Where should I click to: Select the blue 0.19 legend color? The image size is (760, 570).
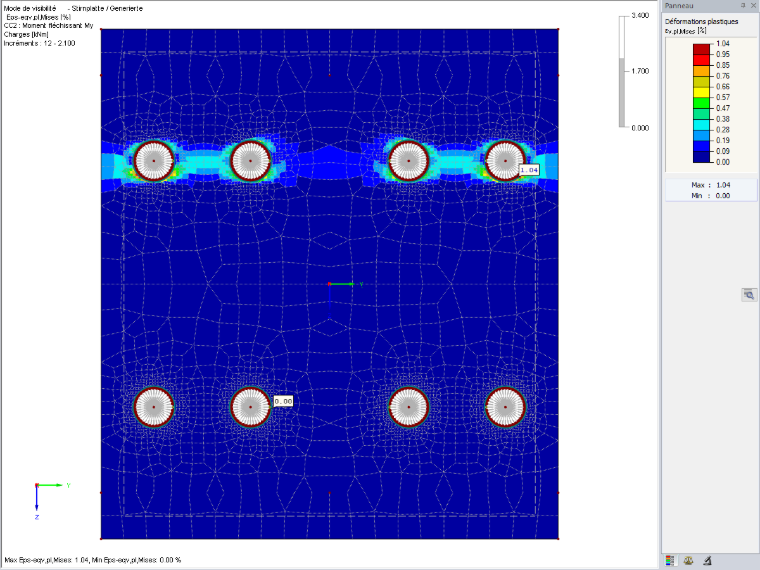pyautogui.click(x=701, y=146)
